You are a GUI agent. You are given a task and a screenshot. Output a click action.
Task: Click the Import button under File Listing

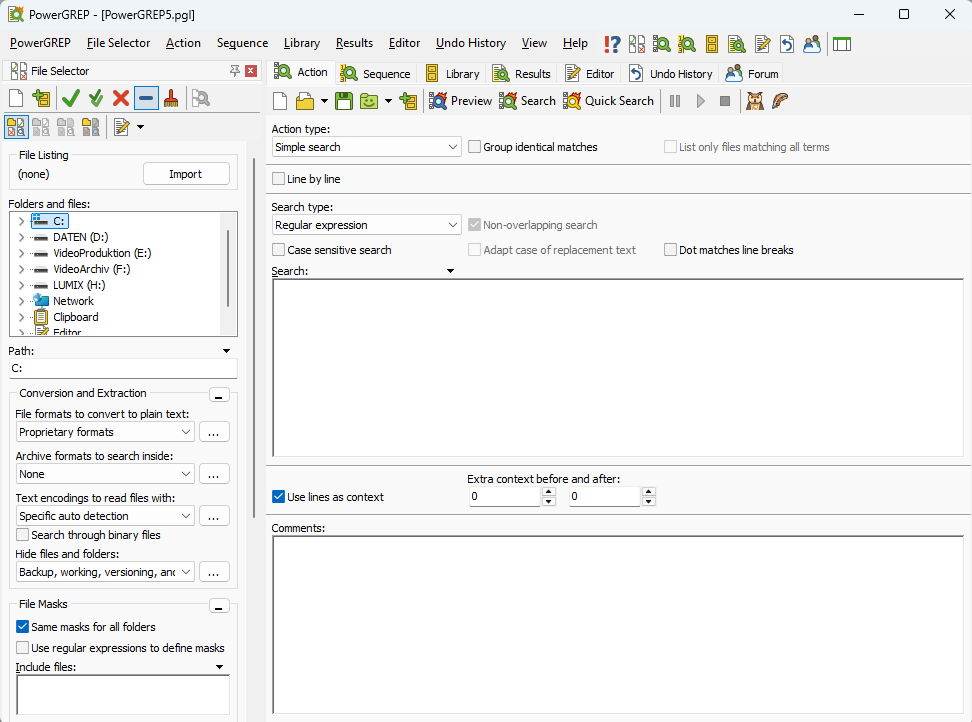186,173
